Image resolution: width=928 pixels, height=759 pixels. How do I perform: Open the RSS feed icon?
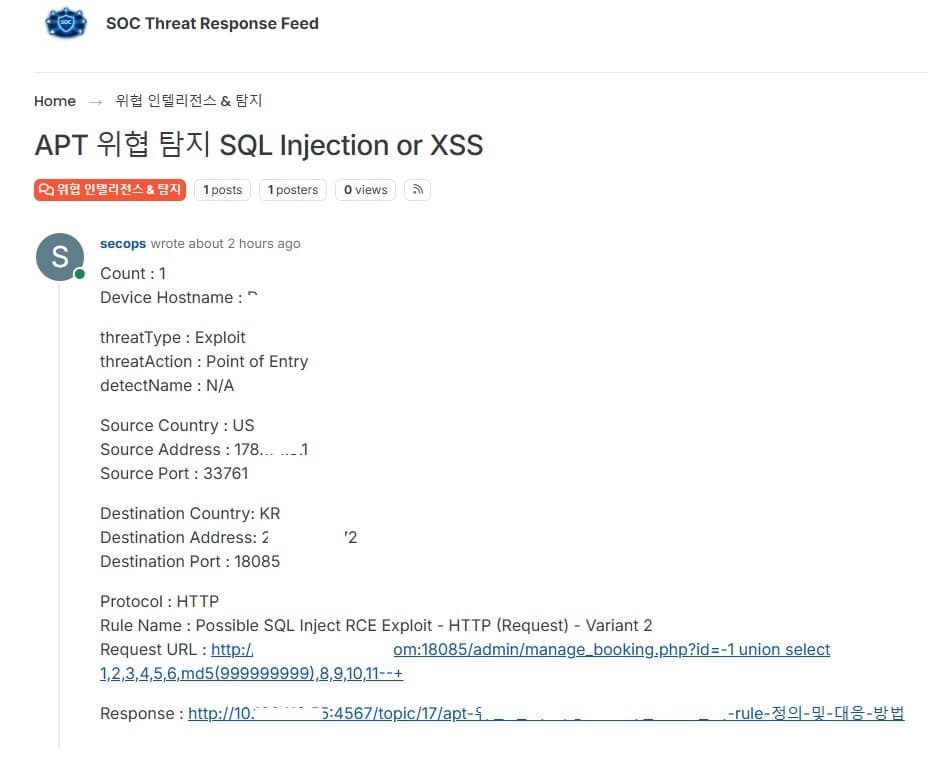point(417,190)
